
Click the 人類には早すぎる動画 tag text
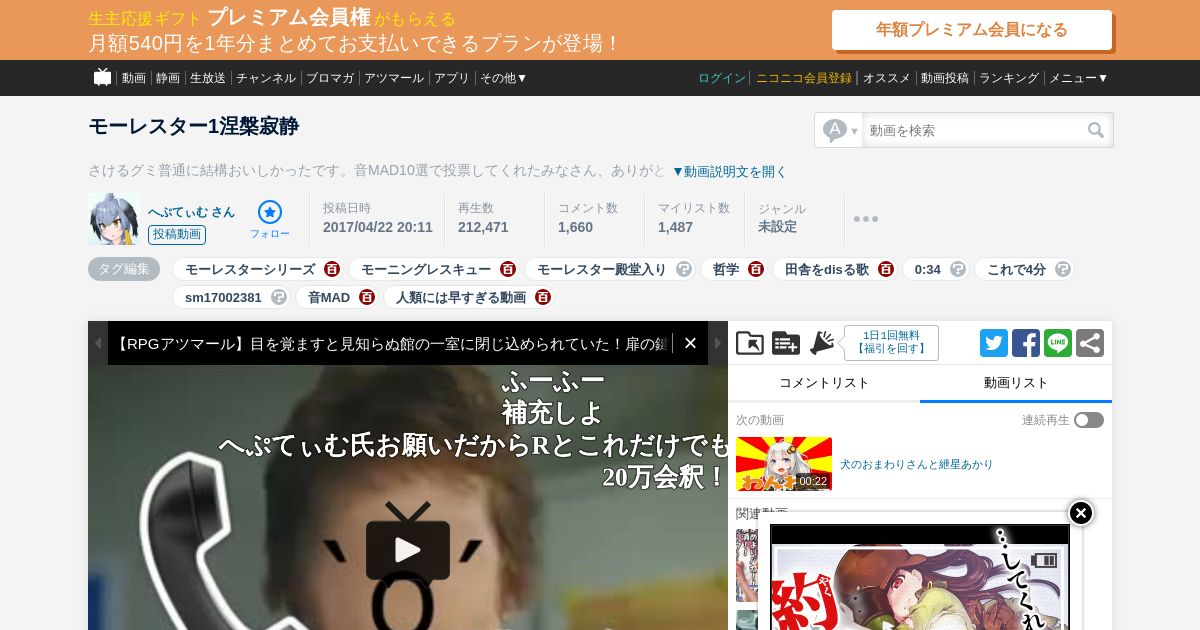point(461,297)
